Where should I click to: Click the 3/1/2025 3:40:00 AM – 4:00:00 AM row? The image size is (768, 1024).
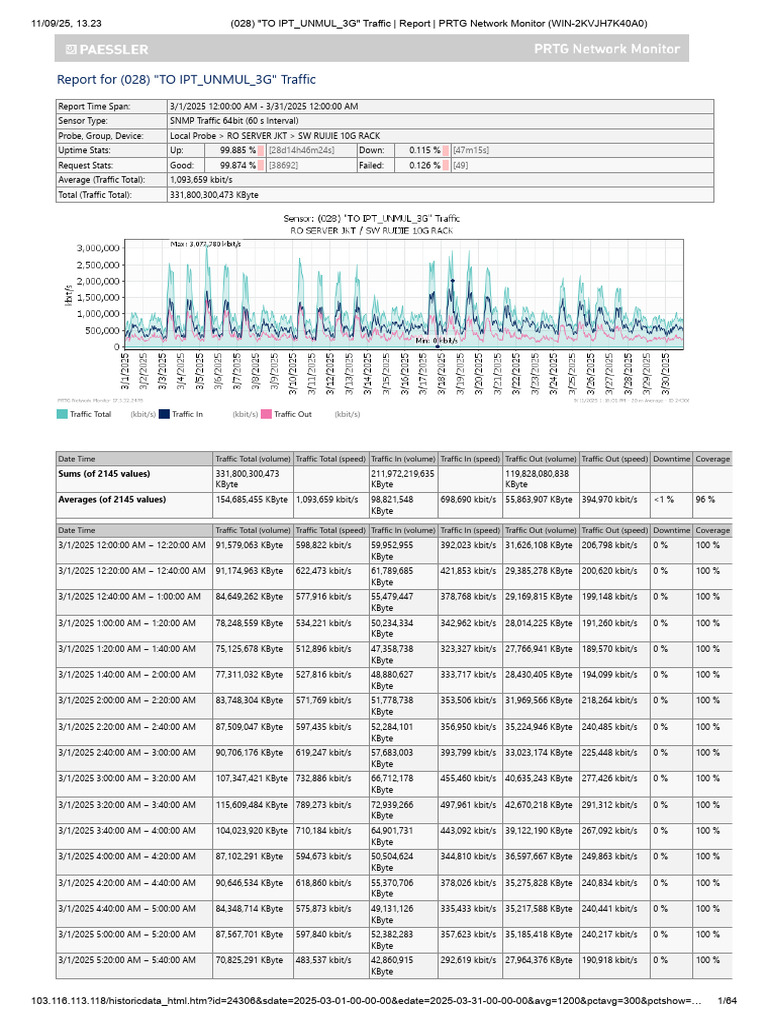click(394, 837)
